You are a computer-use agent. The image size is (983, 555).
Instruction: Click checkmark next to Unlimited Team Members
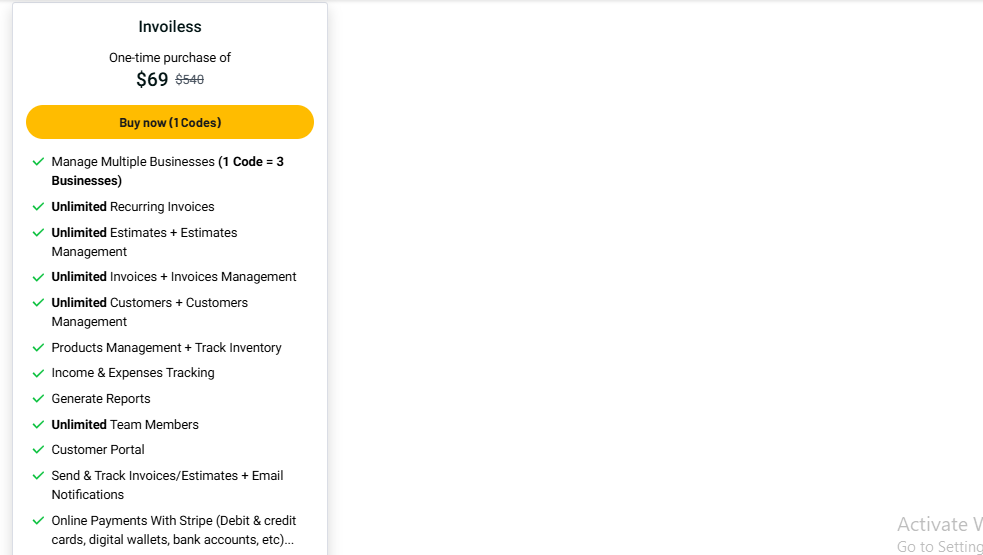[38, 425]
